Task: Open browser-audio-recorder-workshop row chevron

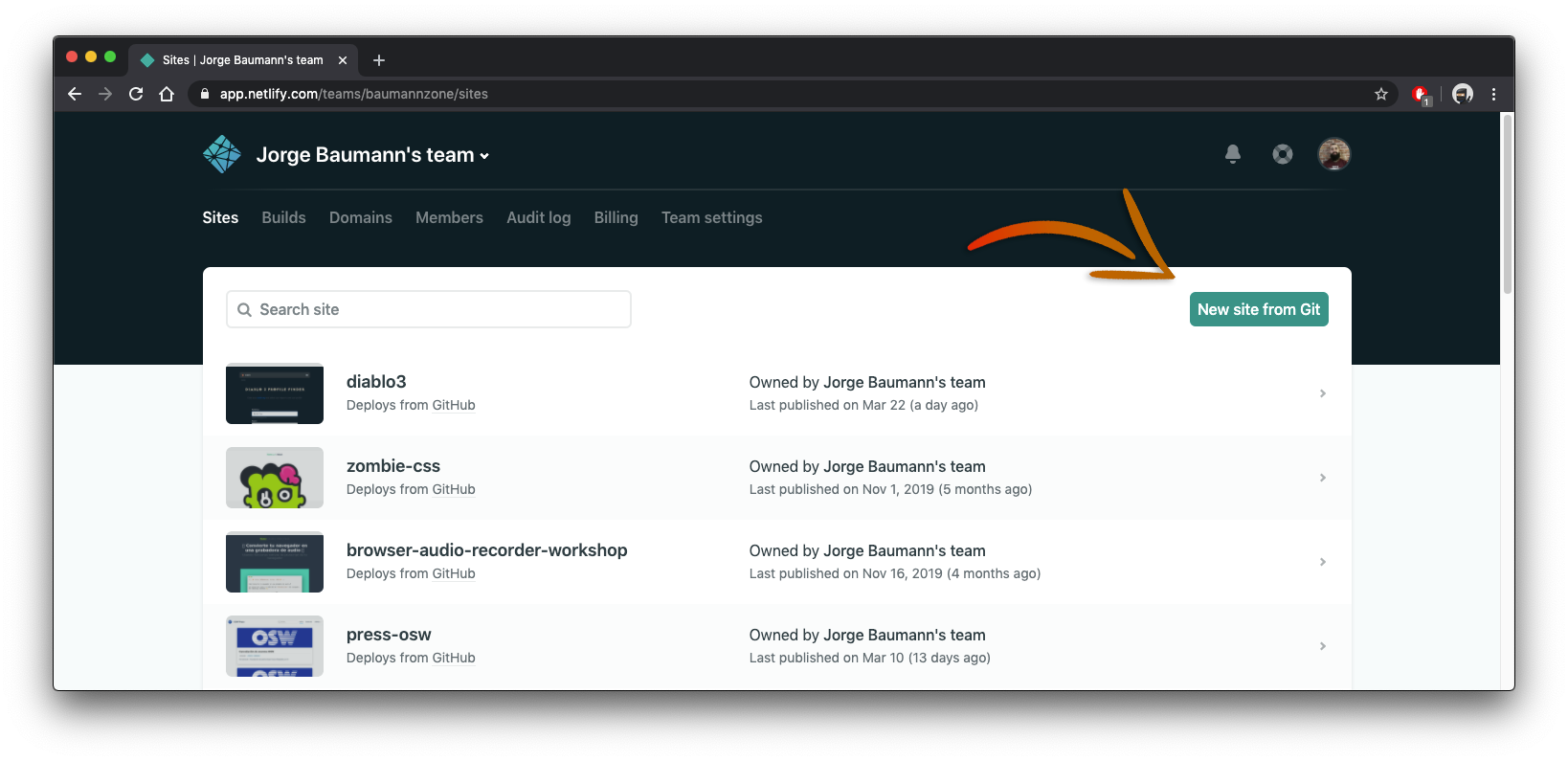Action: tap(1323, 562)
